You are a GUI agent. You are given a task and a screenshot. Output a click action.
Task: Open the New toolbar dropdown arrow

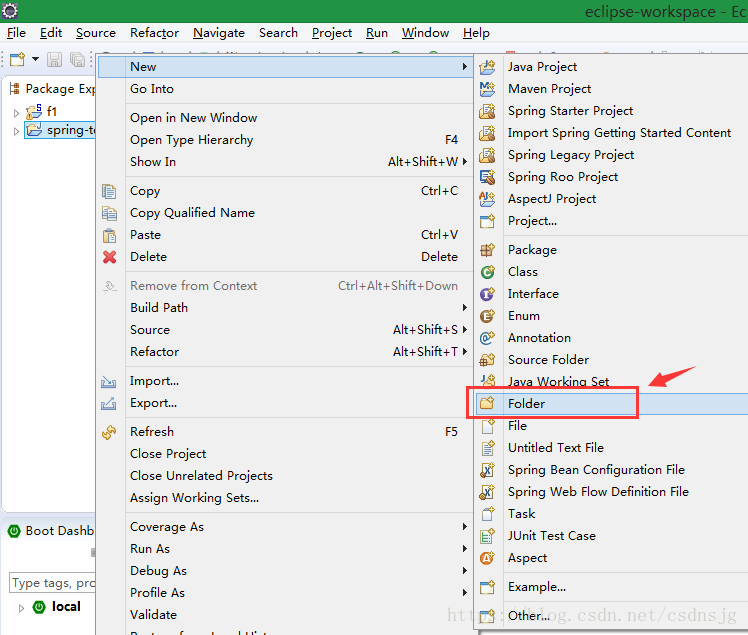[35, 59]
